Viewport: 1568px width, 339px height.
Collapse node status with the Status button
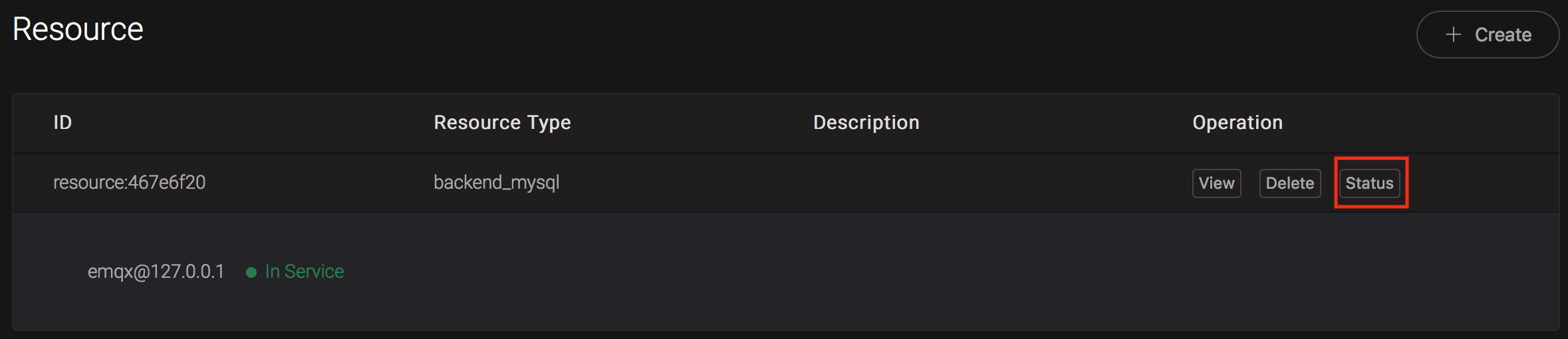pyautogui.click(x=1369, y=183)
